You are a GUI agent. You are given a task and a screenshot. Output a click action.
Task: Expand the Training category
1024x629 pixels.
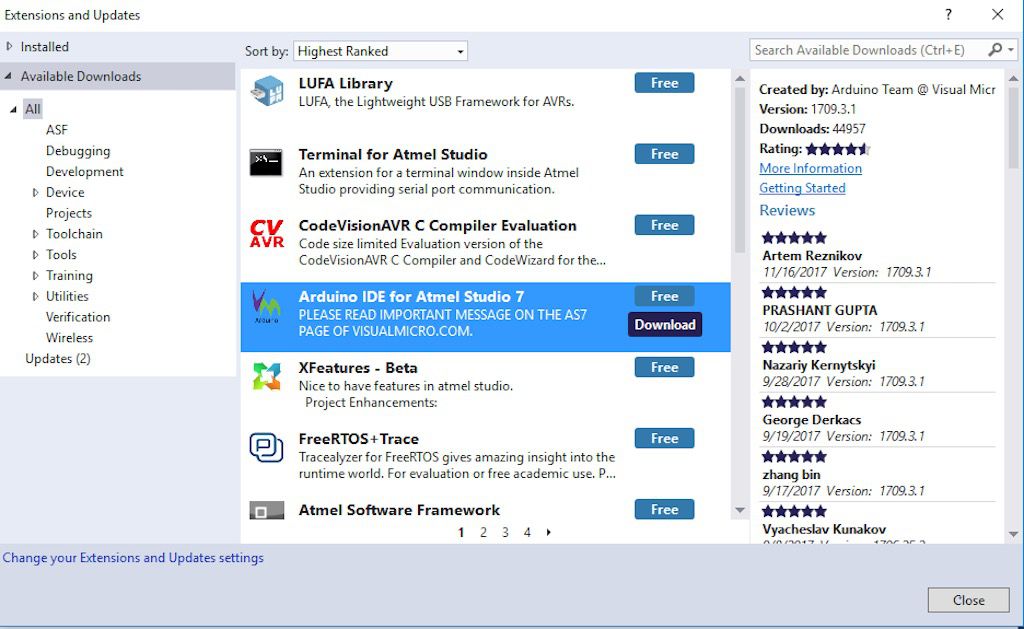point(35,276)
